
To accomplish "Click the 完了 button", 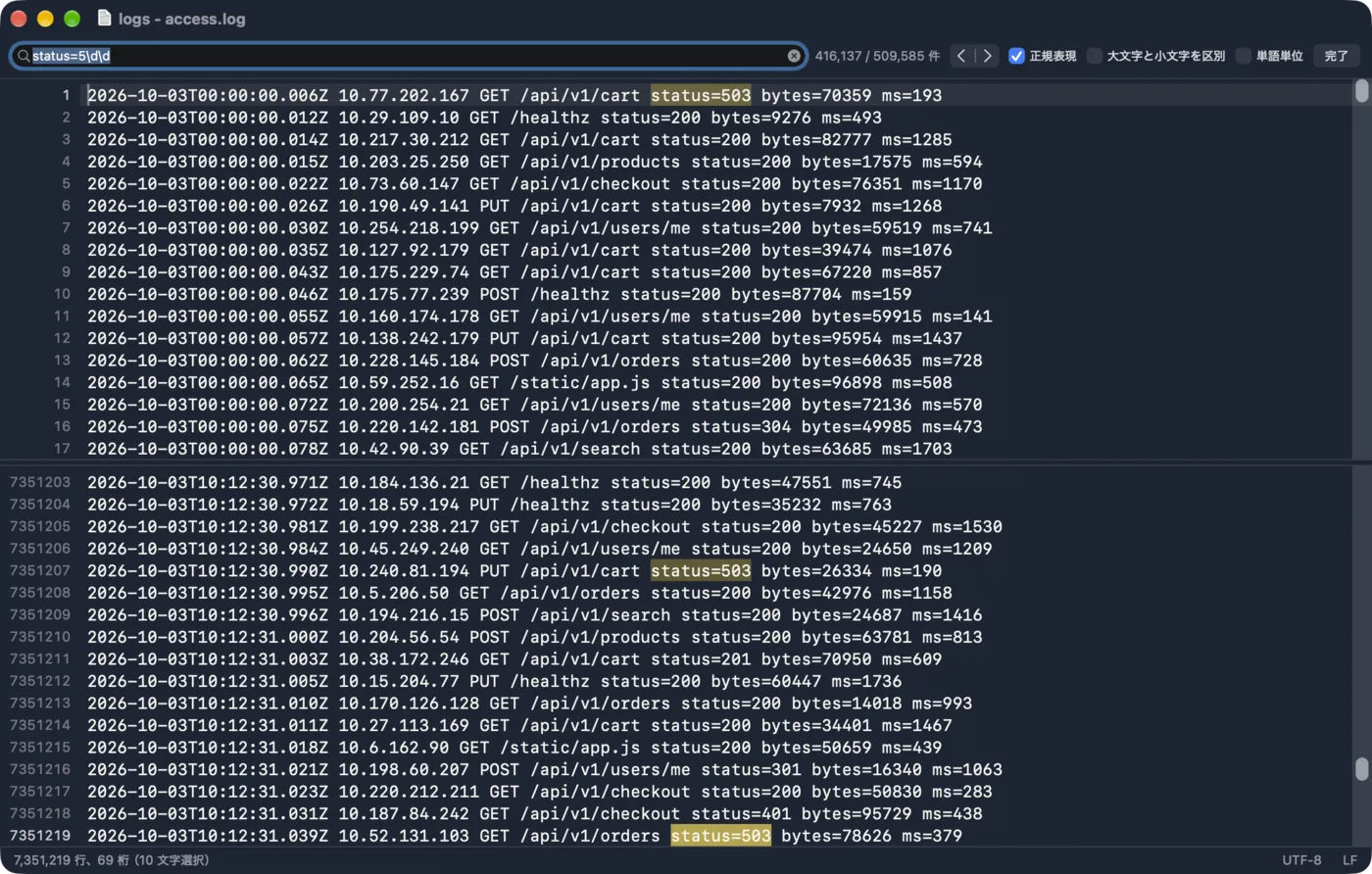I will [x=1337, y=56].
